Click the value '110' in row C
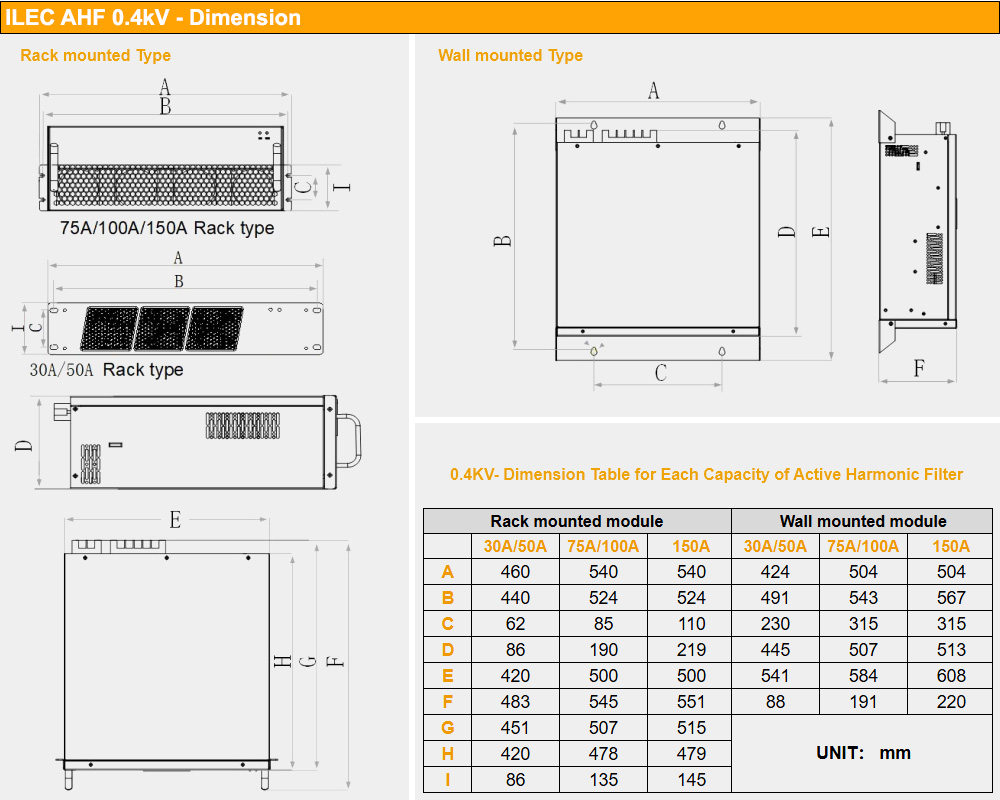This screenshot has height=800, width=1000. click(691, 624)
